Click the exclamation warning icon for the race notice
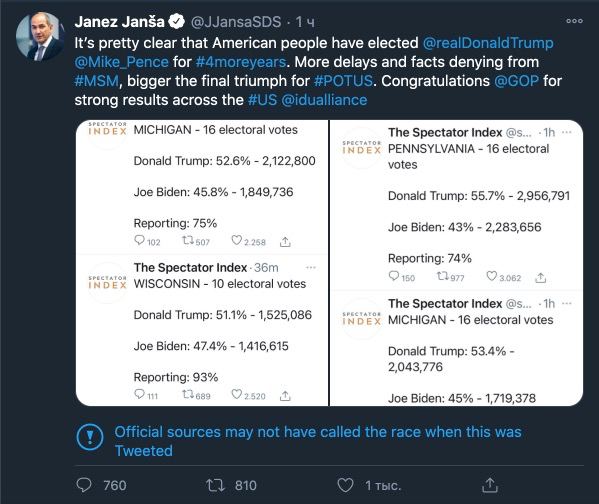Screen dimensions: 599x504 coord(90,437)
